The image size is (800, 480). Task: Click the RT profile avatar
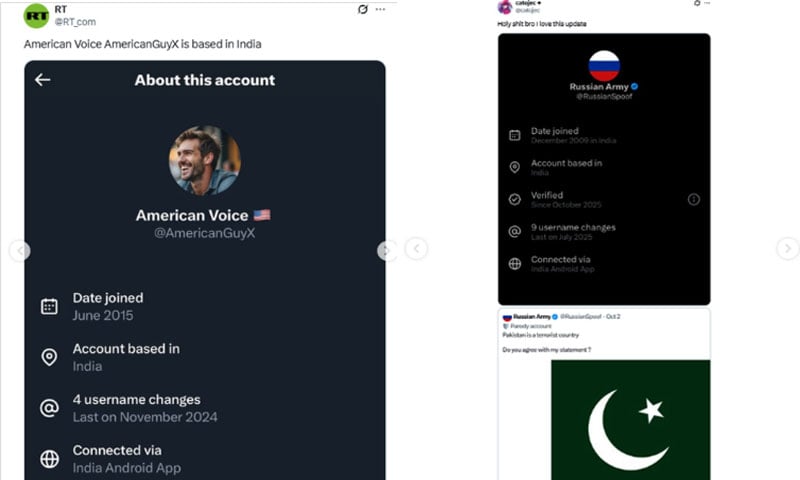(x=36, y=15)
